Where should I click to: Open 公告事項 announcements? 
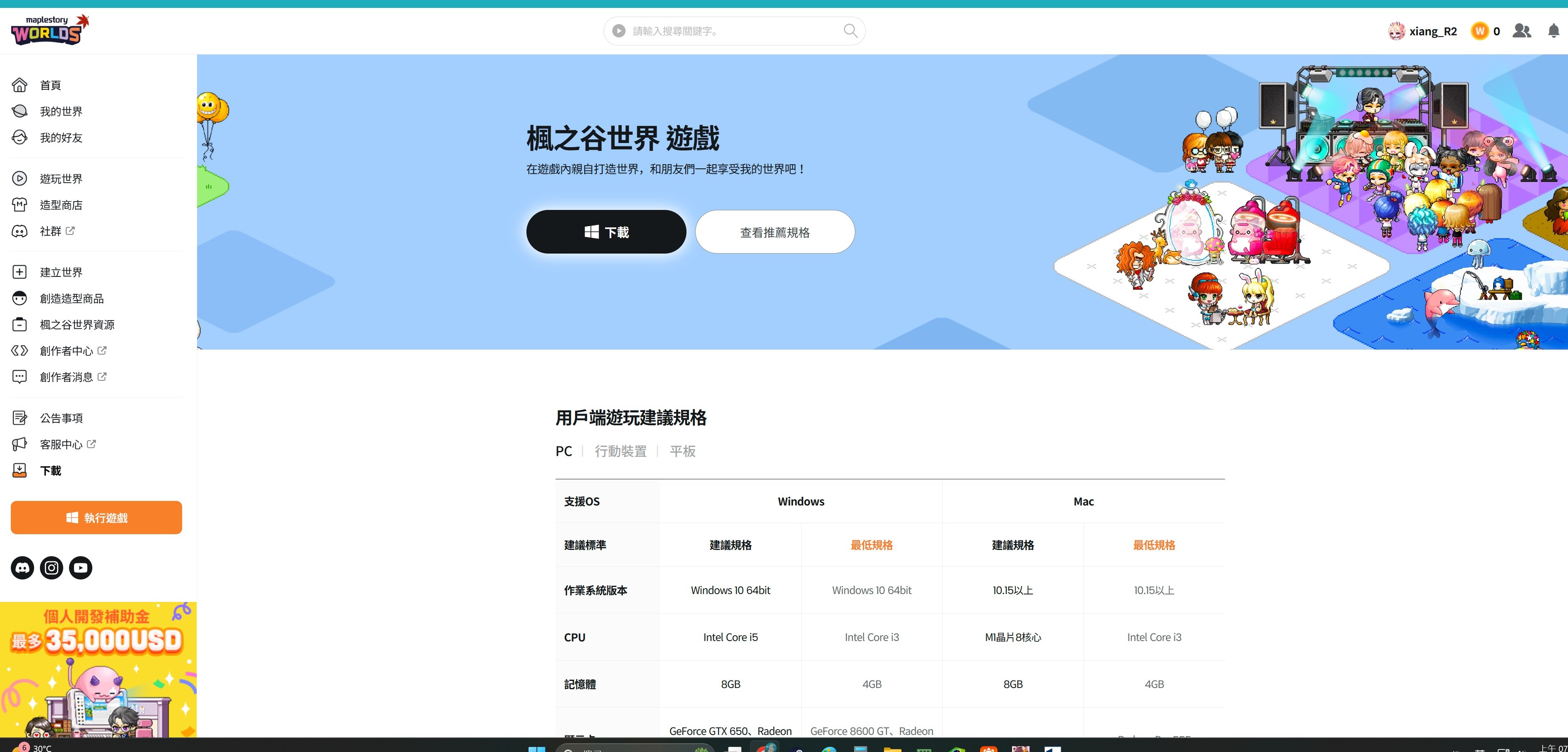point(61,418)
